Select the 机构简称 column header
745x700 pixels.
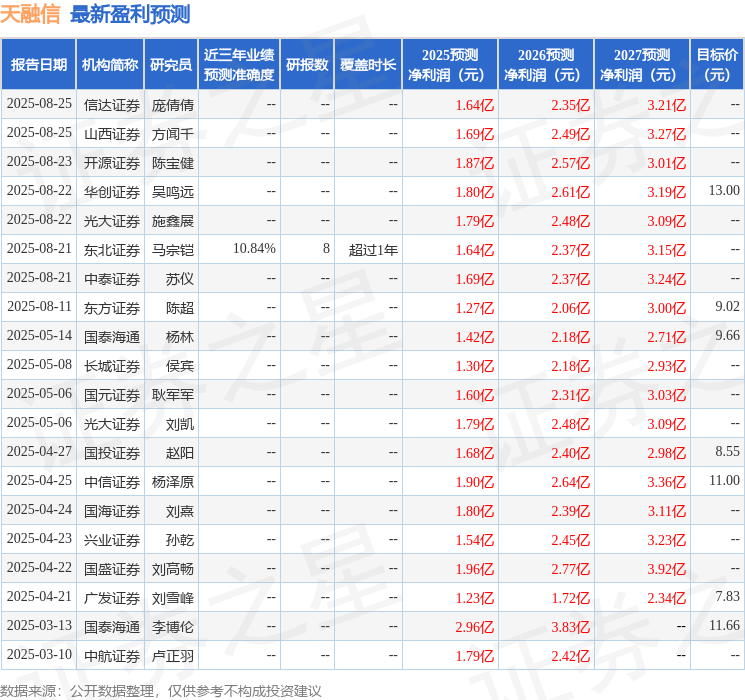point(110,65)
